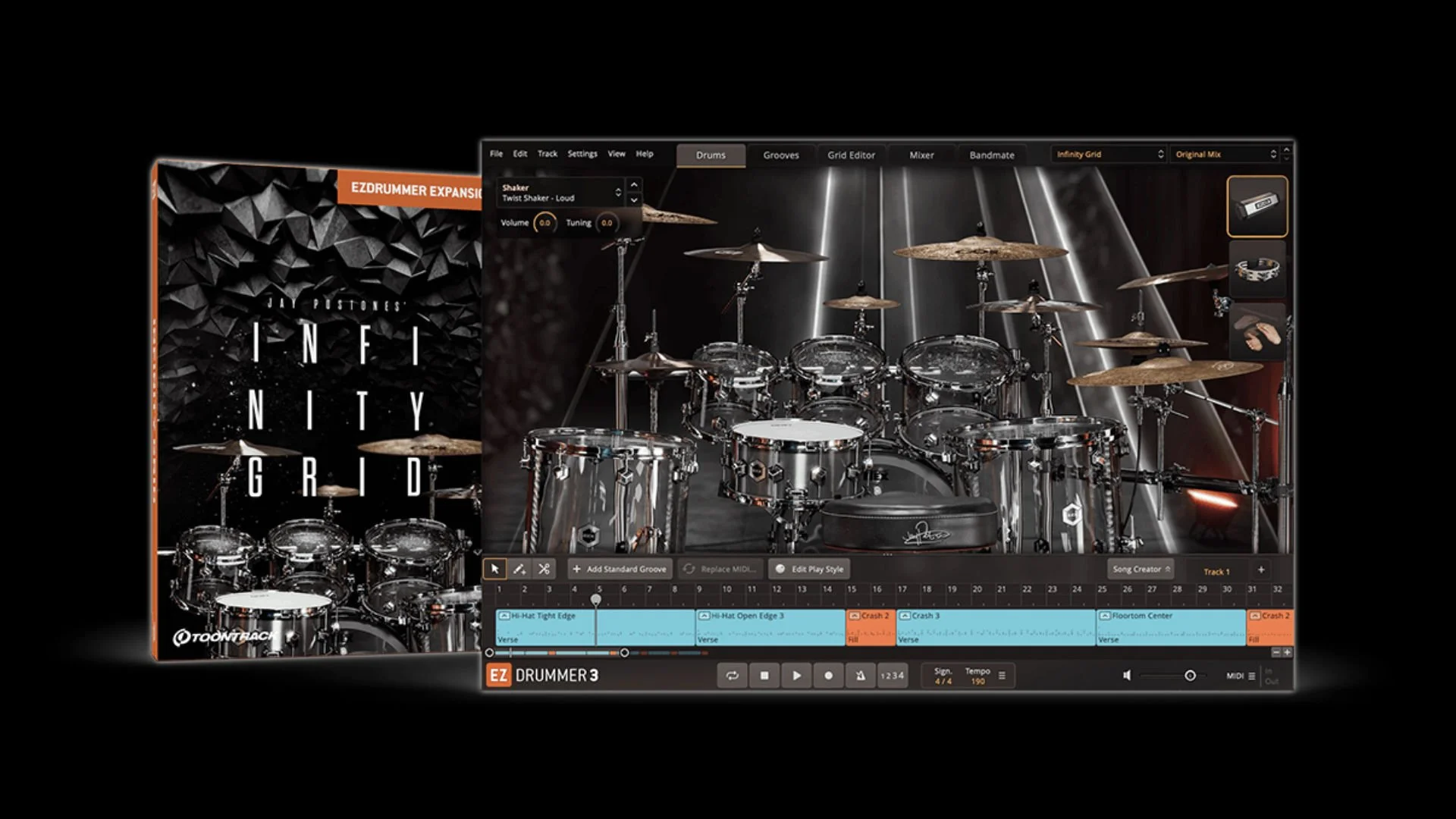Open the MIDI menu icon near In/Out

pyautogui.click(x=1252, y=675)
